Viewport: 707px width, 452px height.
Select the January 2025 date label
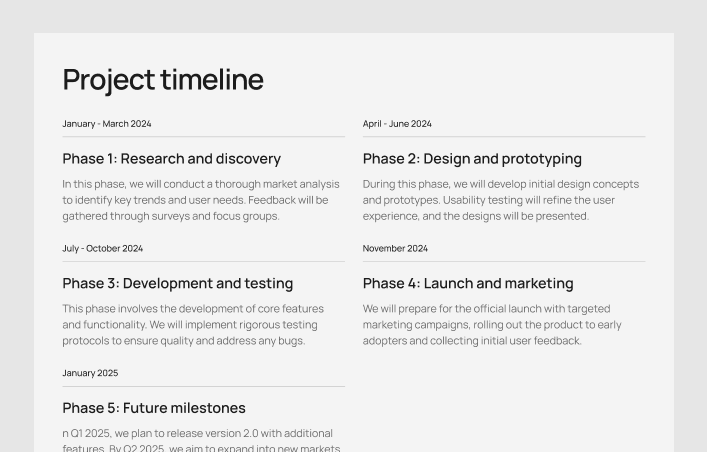(90, 373)
